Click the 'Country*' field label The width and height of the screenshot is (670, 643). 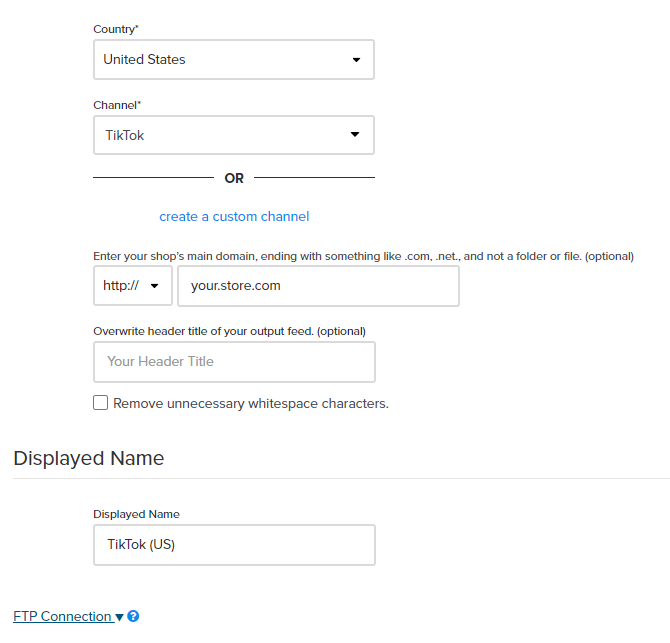[x=116, y=30]
